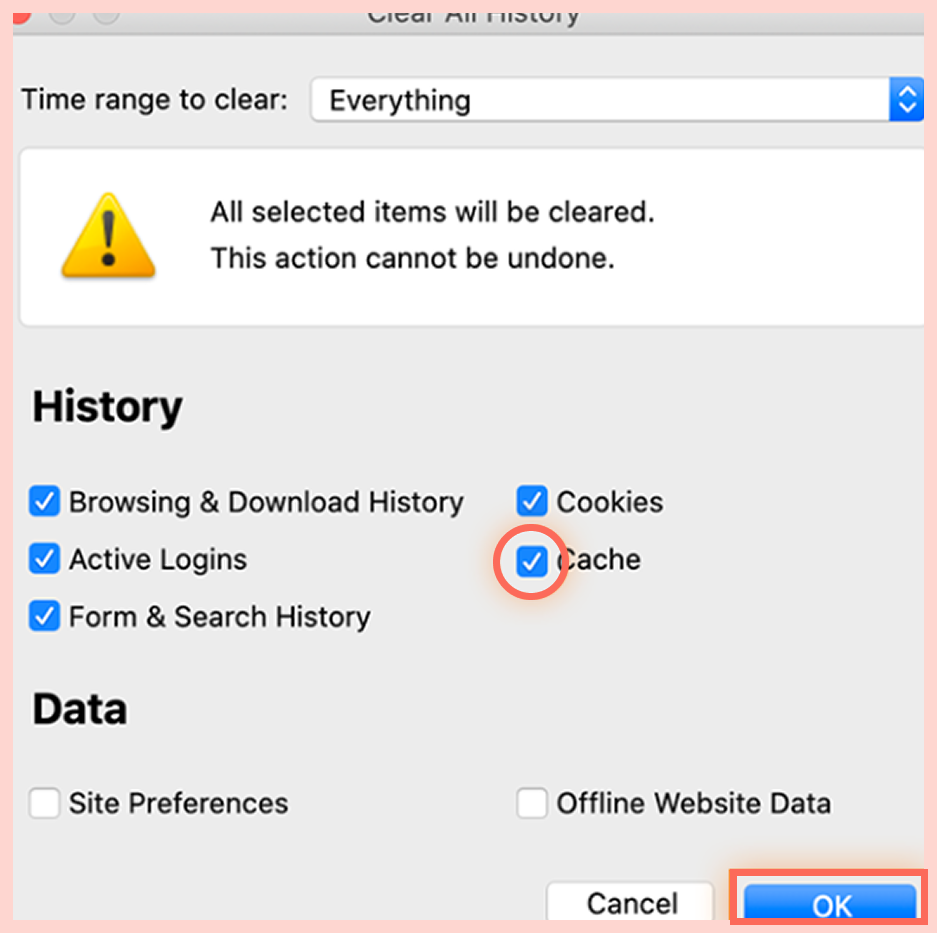Toggle the circled Cache checkbox
This screenshot has width=937, height=933.
tap(532, 561)
